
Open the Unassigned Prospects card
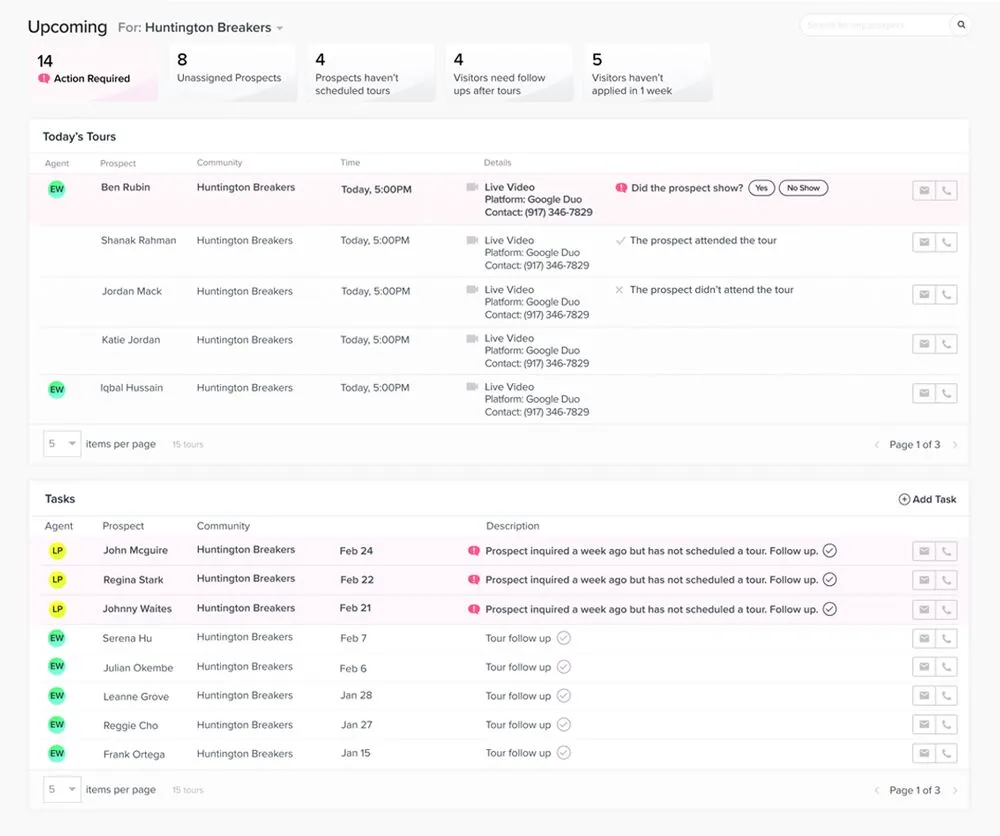[230, 72]
